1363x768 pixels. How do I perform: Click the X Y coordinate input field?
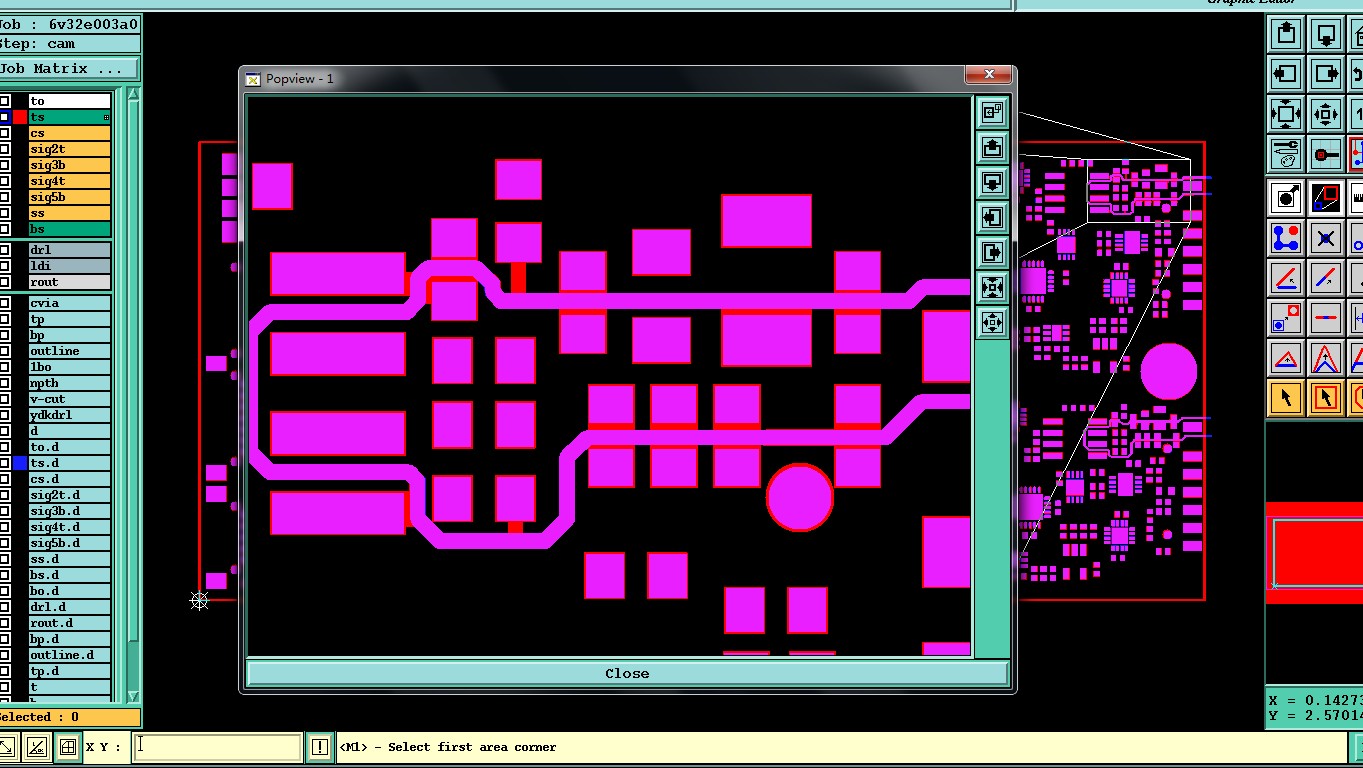218,747
